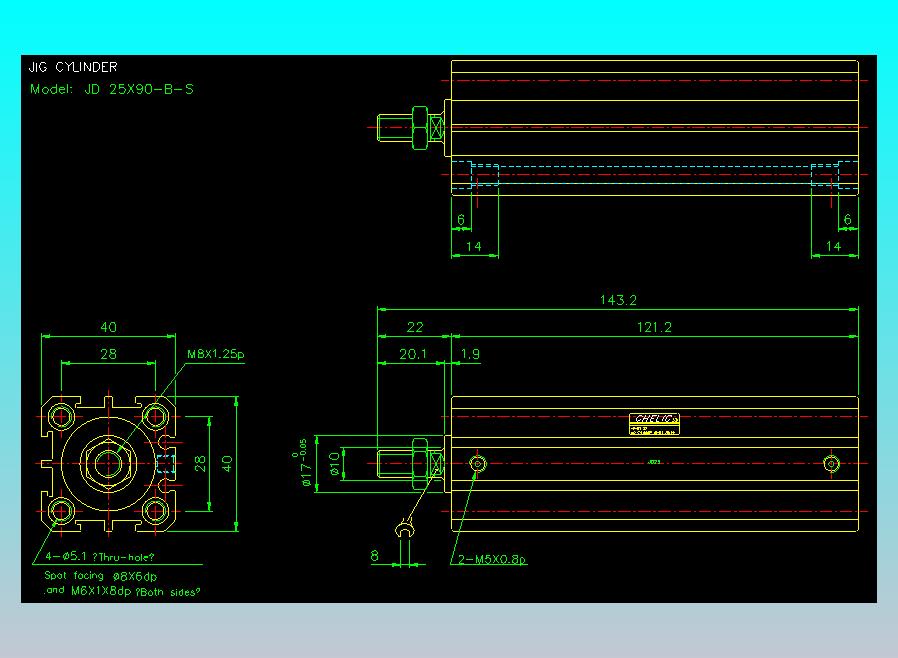The width and height of the screenshot is (898, 658).
Task: Click the M6X1X8dp Both sides note
Action: pyautogui.click(x=122, y=591)
